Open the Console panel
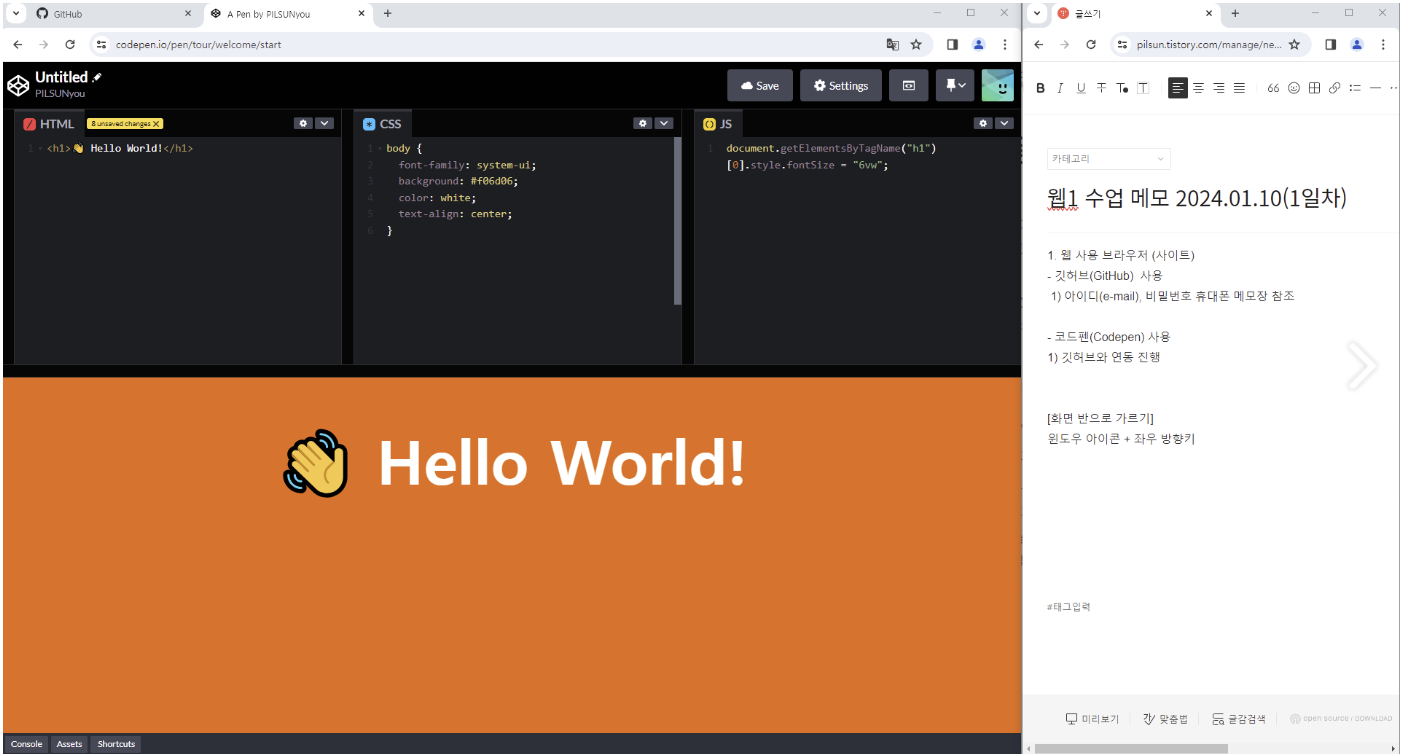The width and height of the screenshot is (1402, 754). tap(27, 744)
